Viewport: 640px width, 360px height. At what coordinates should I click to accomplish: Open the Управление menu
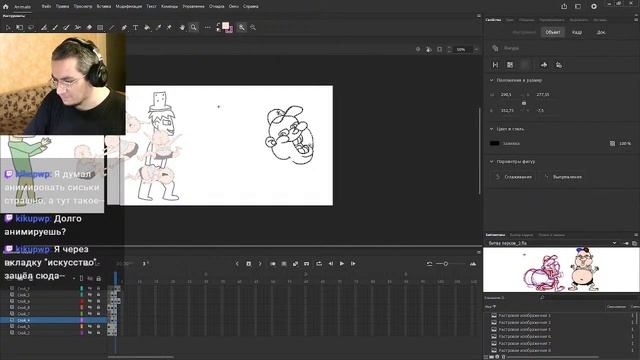point(193,7)
